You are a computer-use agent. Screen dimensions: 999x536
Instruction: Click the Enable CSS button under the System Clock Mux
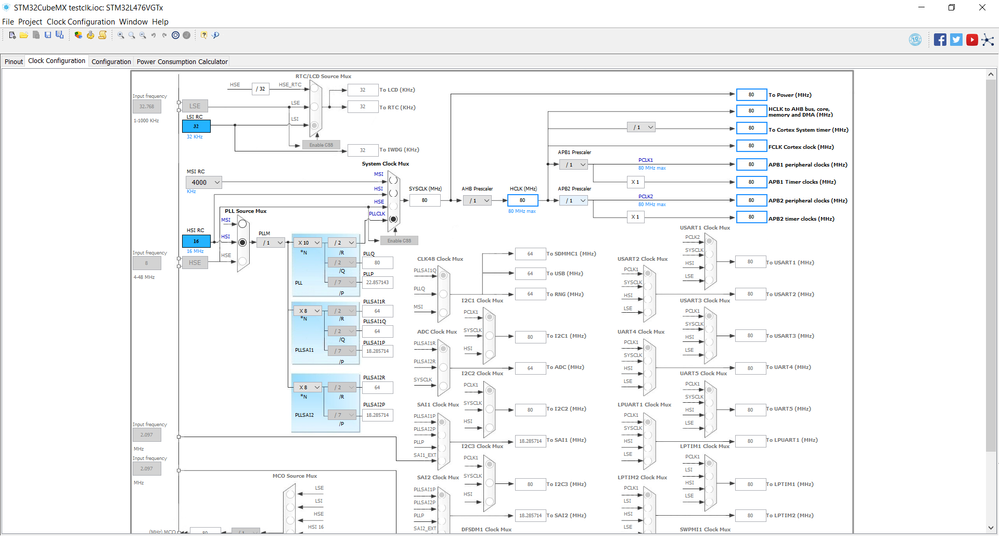click(x=399, y=240)
